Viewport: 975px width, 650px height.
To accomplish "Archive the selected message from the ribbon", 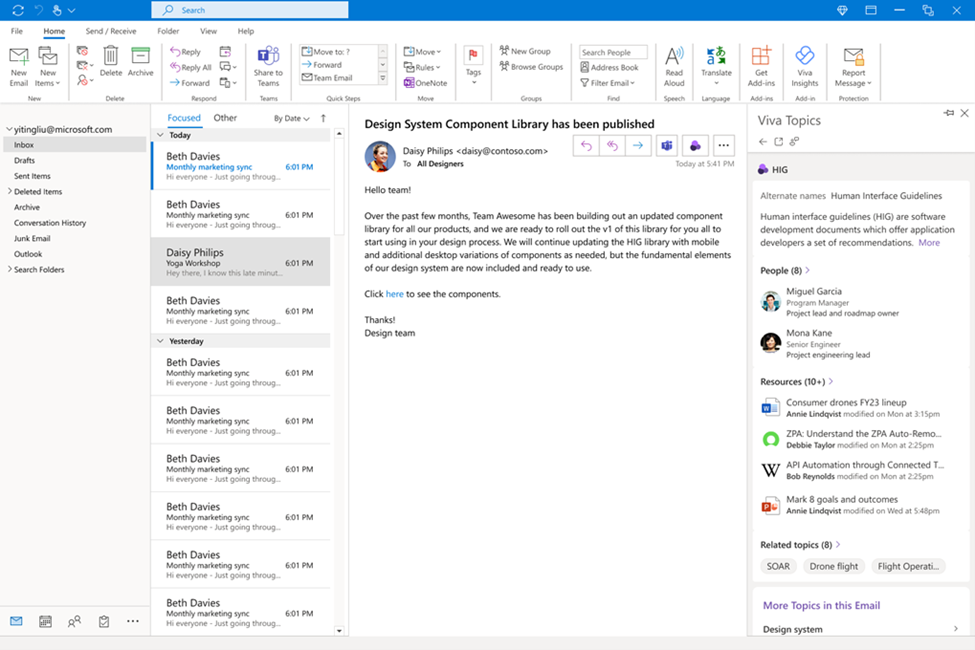I will click(141, 62).
